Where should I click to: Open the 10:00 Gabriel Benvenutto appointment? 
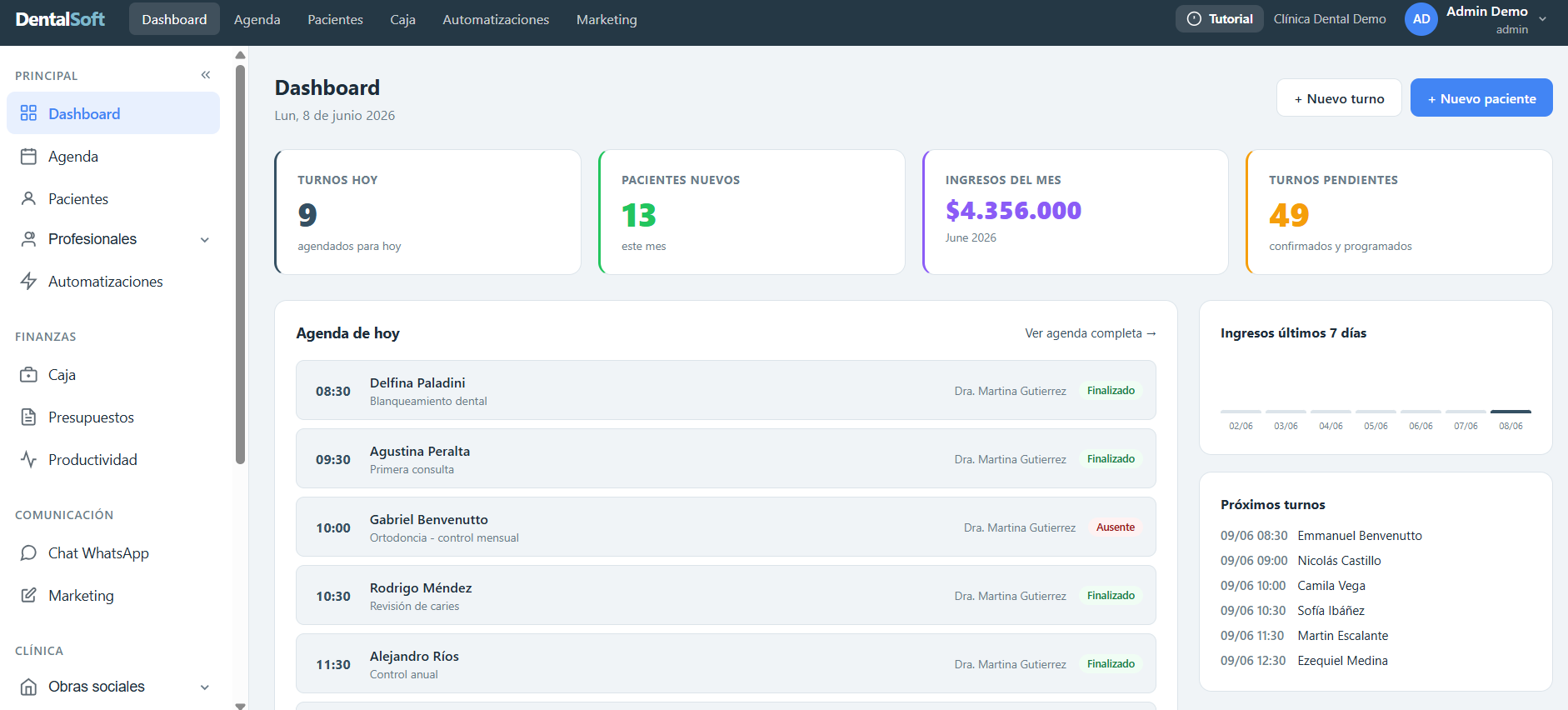click(x=726, y=527)
